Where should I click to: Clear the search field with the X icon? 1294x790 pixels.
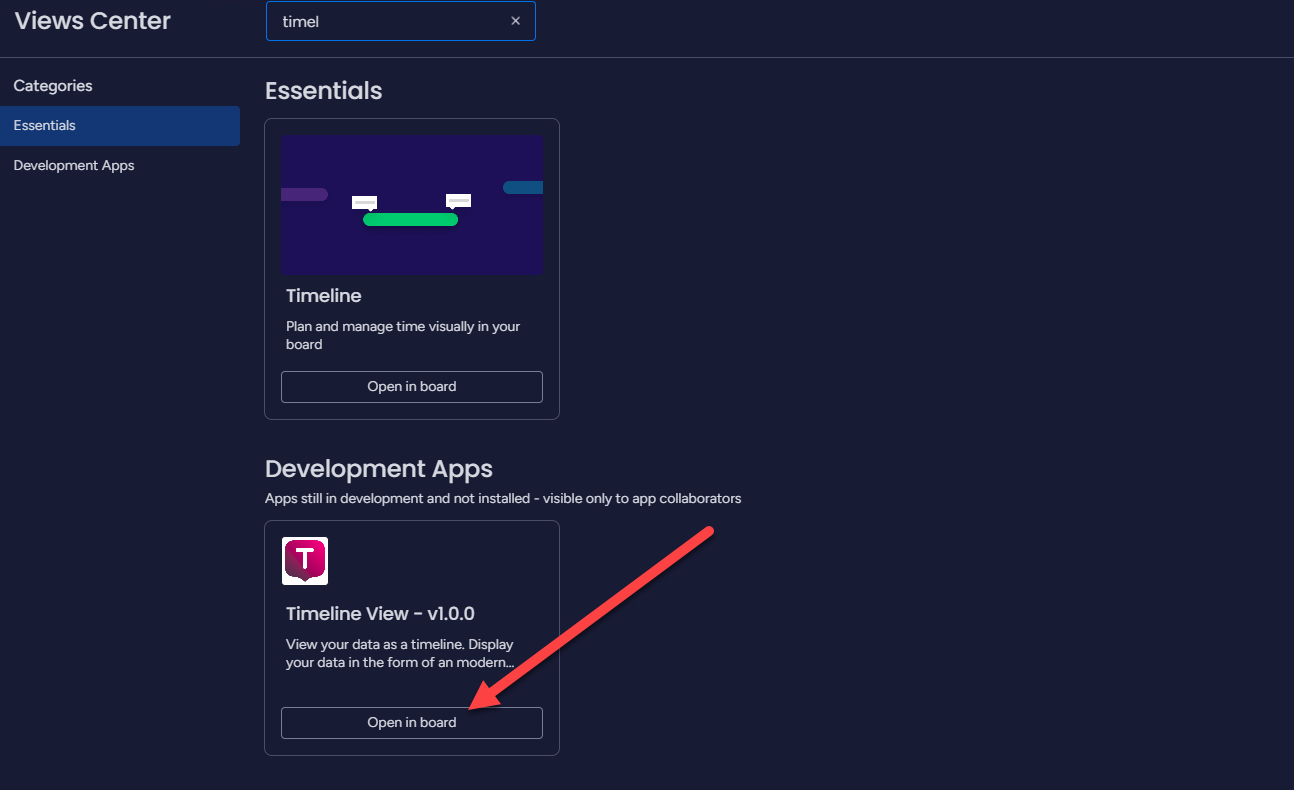click(x=515, y=21)
